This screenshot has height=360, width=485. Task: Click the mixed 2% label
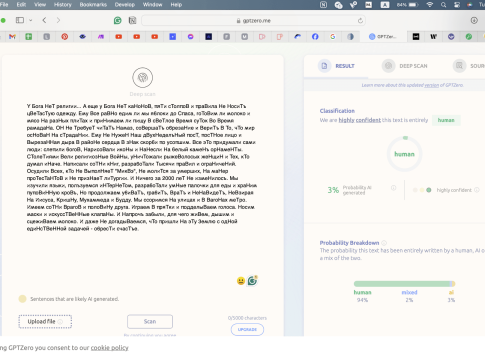click(x=409, y=296)
